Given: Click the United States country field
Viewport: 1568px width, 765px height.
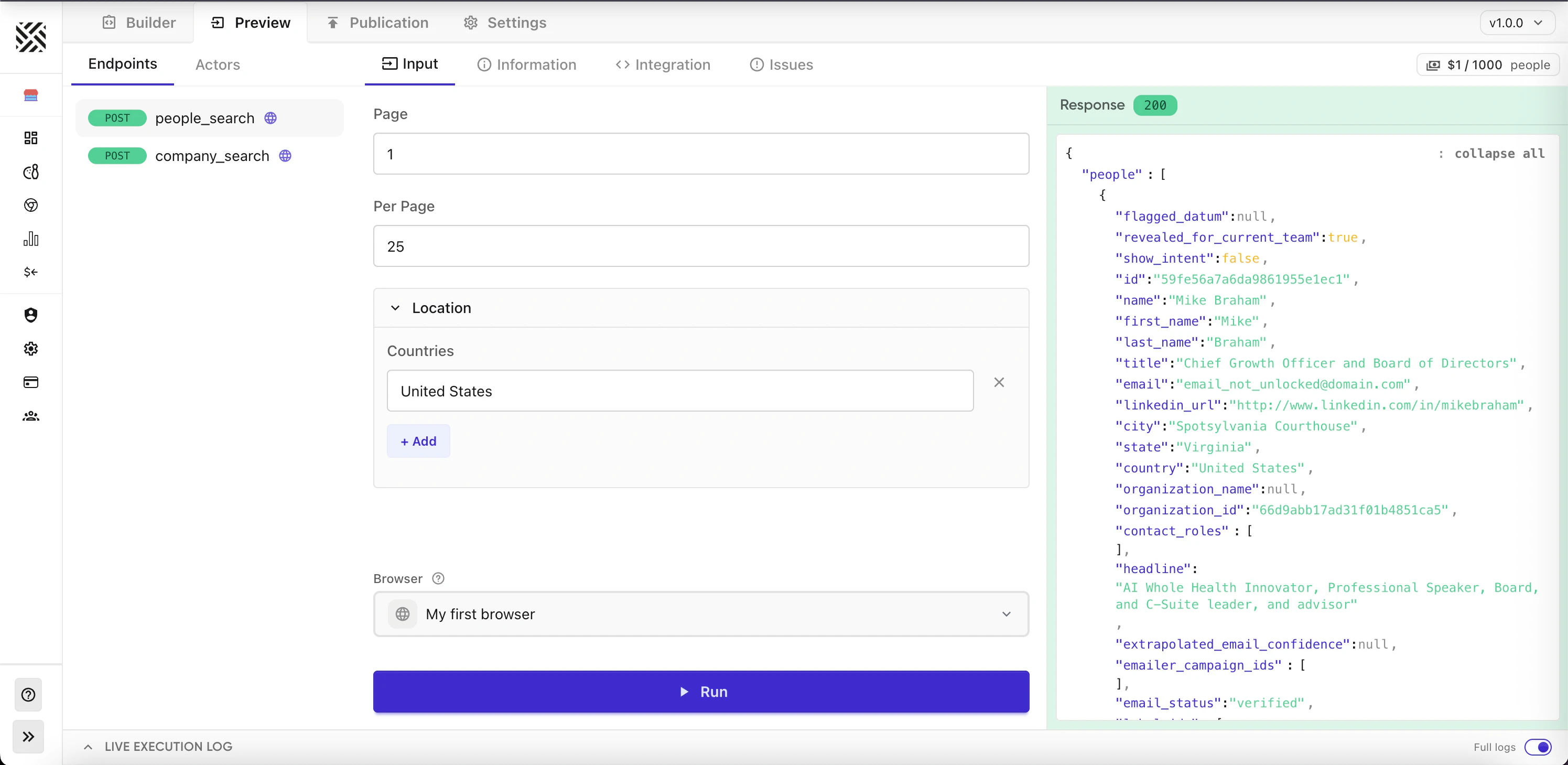Looking at the screenshot, I should pyautogui.click(x=680, y=391).
